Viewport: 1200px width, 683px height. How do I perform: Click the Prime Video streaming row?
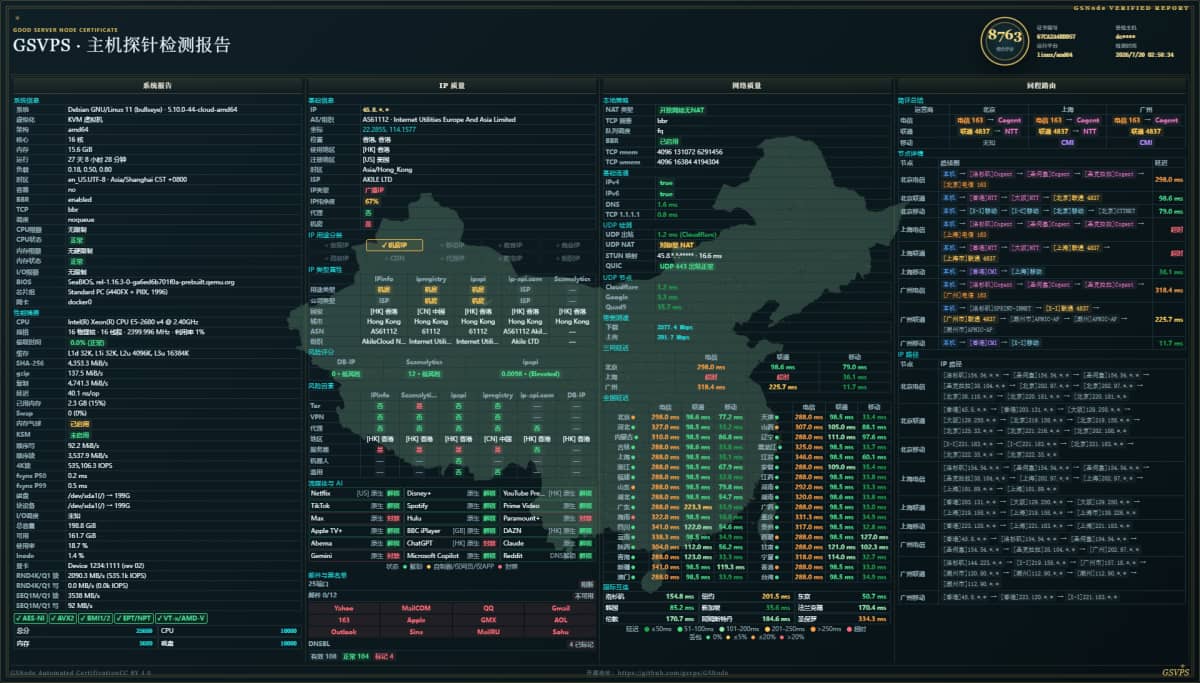(x=548, y=505)
